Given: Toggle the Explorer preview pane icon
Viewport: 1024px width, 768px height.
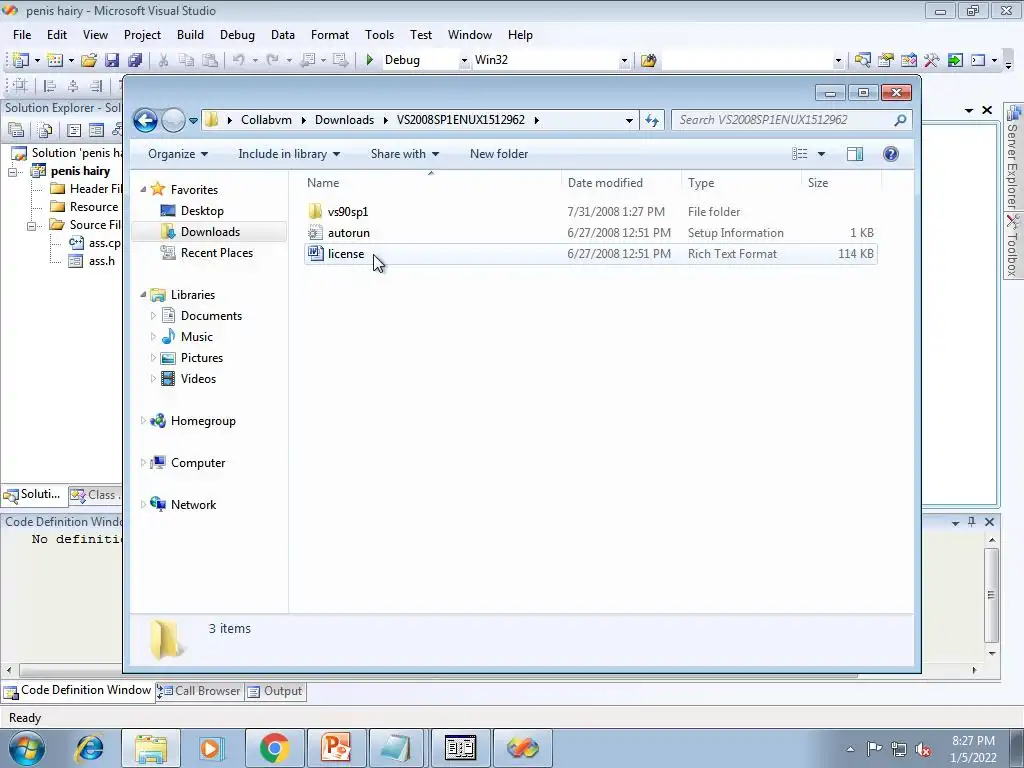Looking at the screenshot, I should 855,154.
